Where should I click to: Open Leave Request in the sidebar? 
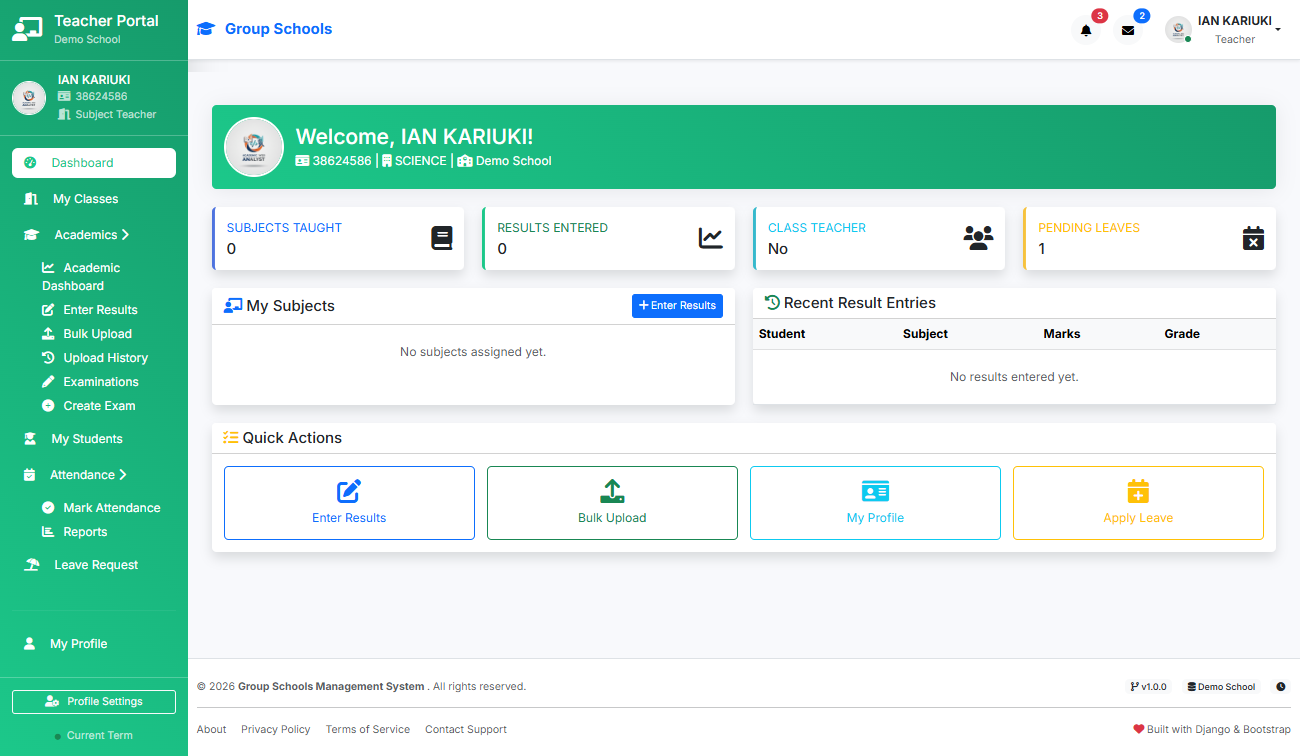point(94,565)
